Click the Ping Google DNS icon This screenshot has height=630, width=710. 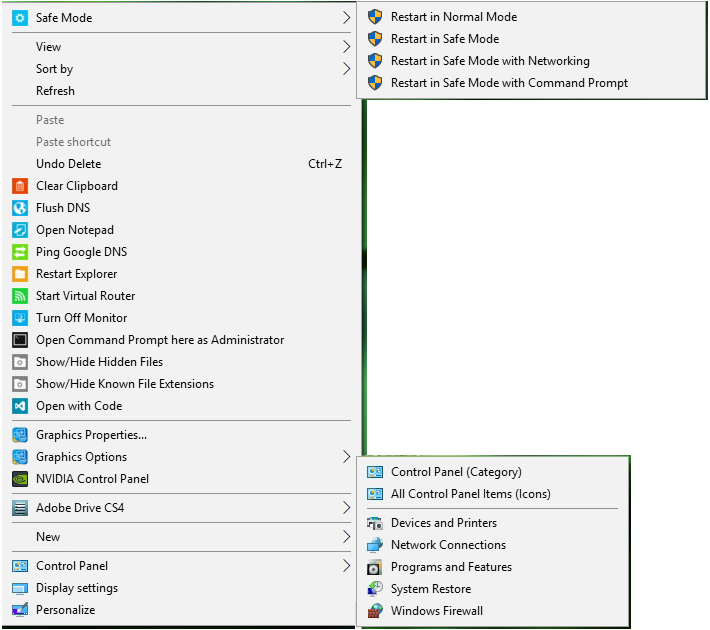pyautogui.click(x=19, y=252)
